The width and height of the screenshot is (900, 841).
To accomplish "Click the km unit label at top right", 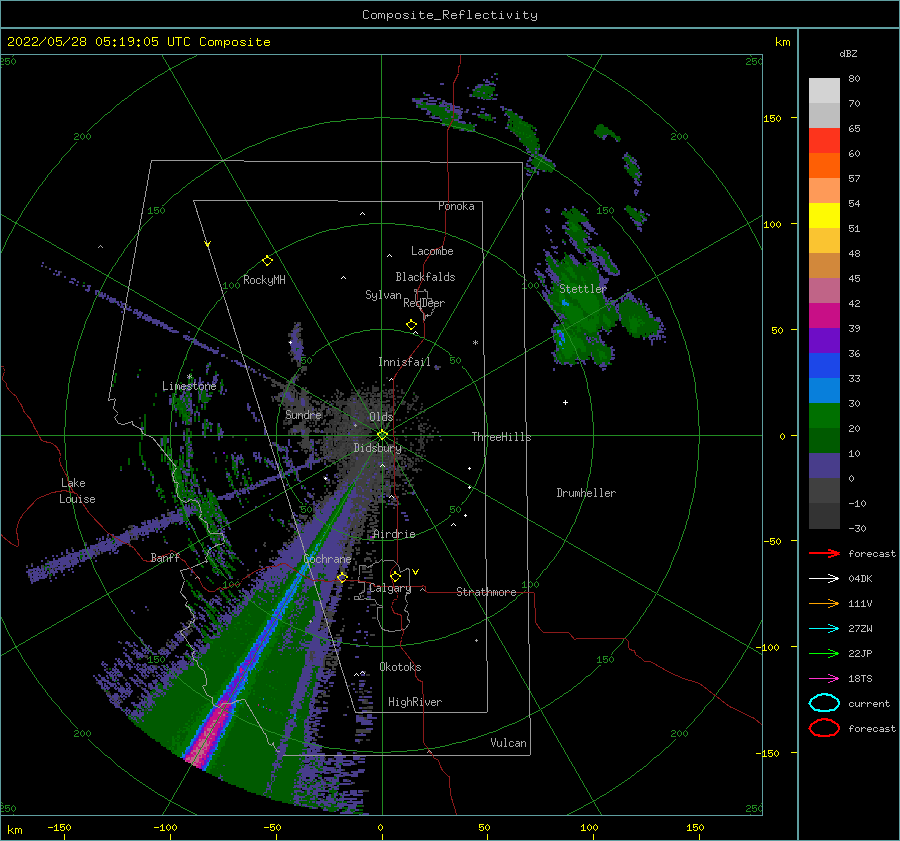I will 782,42.
